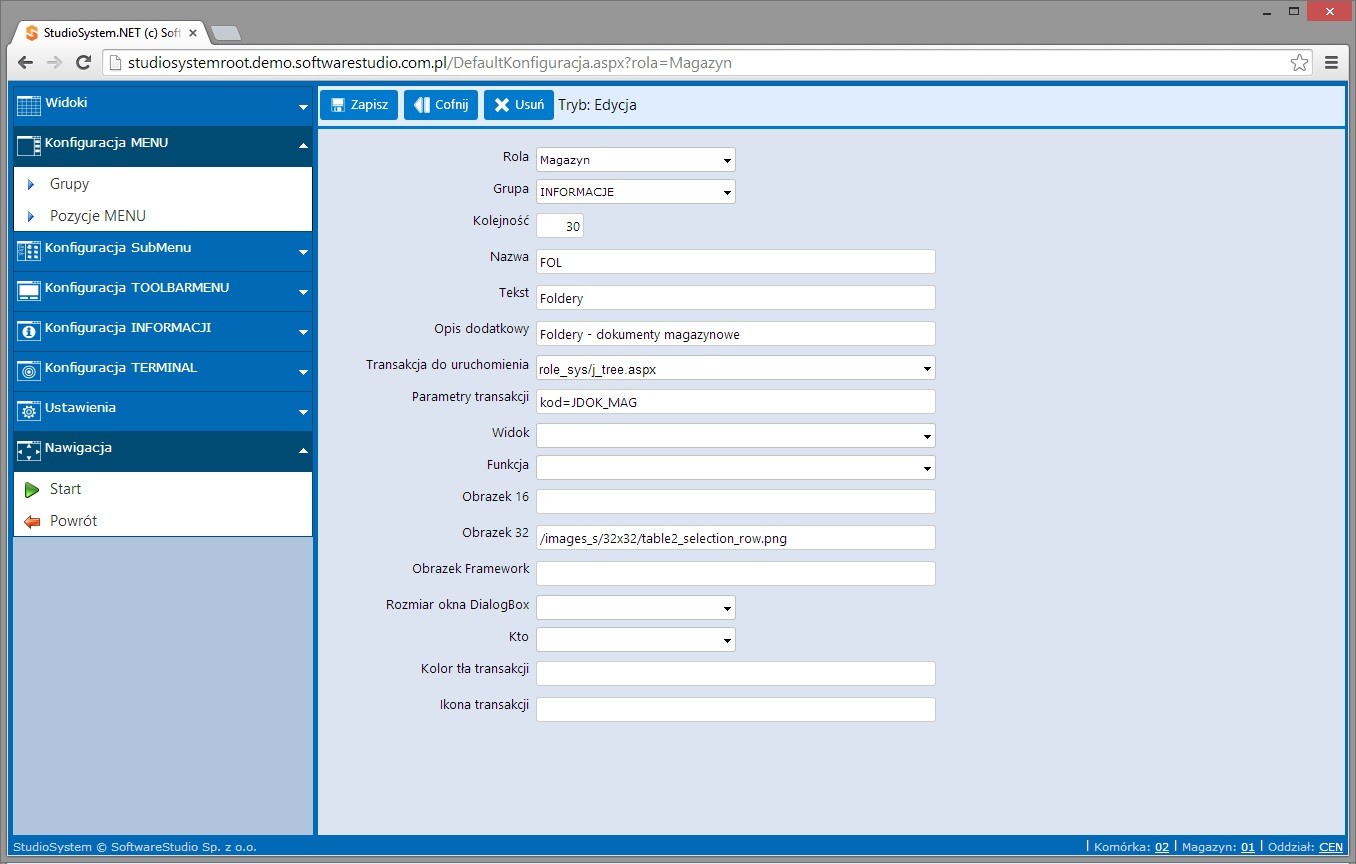Open the Funkcja dropdown
1356x864 pixels.
(736, 467)
